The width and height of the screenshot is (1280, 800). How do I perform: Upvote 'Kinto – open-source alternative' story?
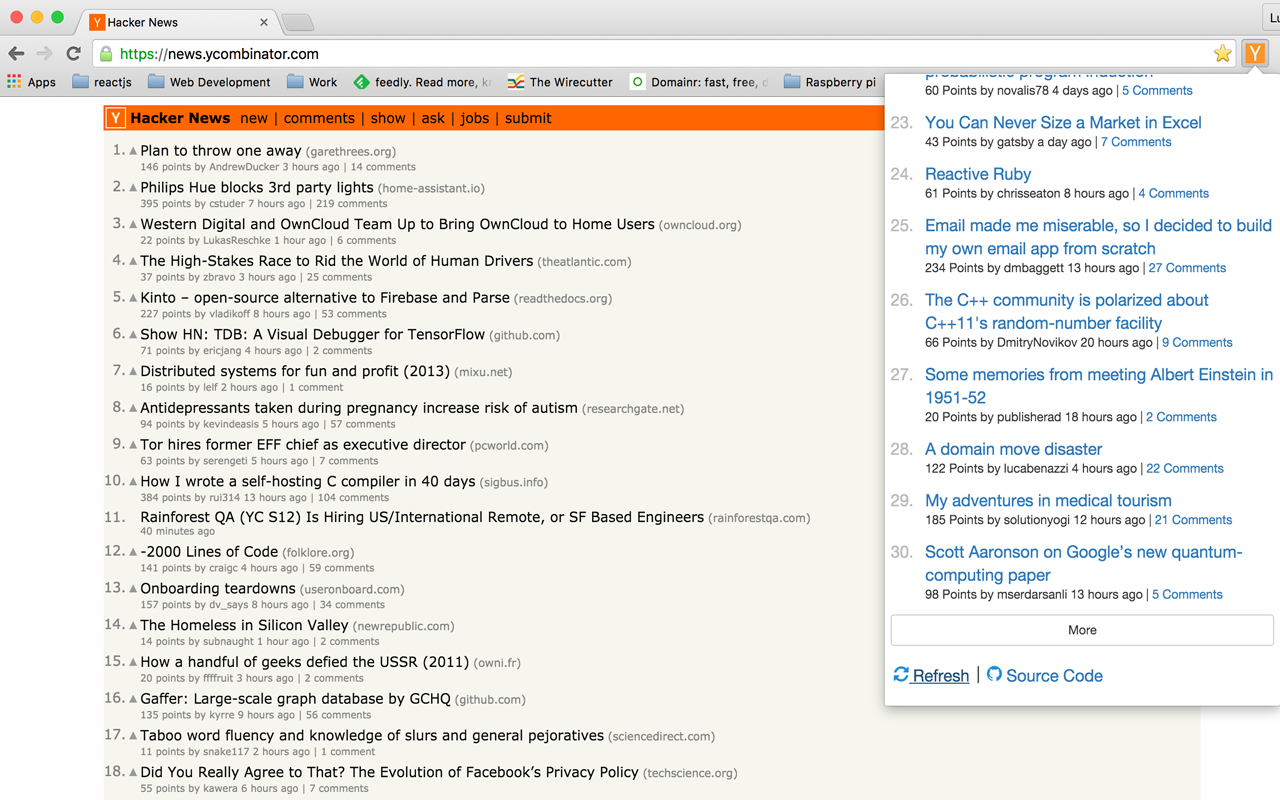[133, 298]
